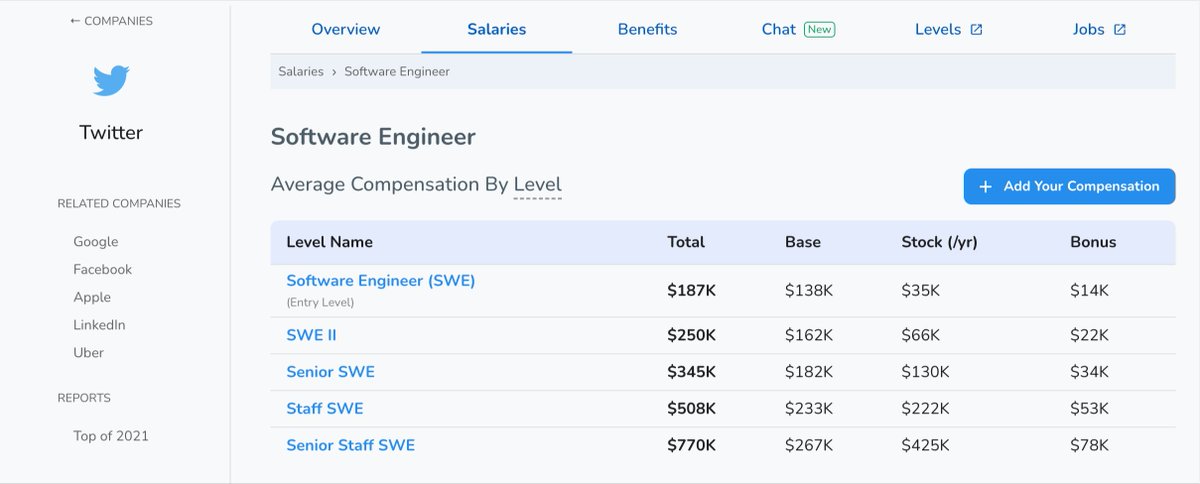Open the Chat tab
The height and width of the screenshot is (484, 1200).
click(779, 29)
